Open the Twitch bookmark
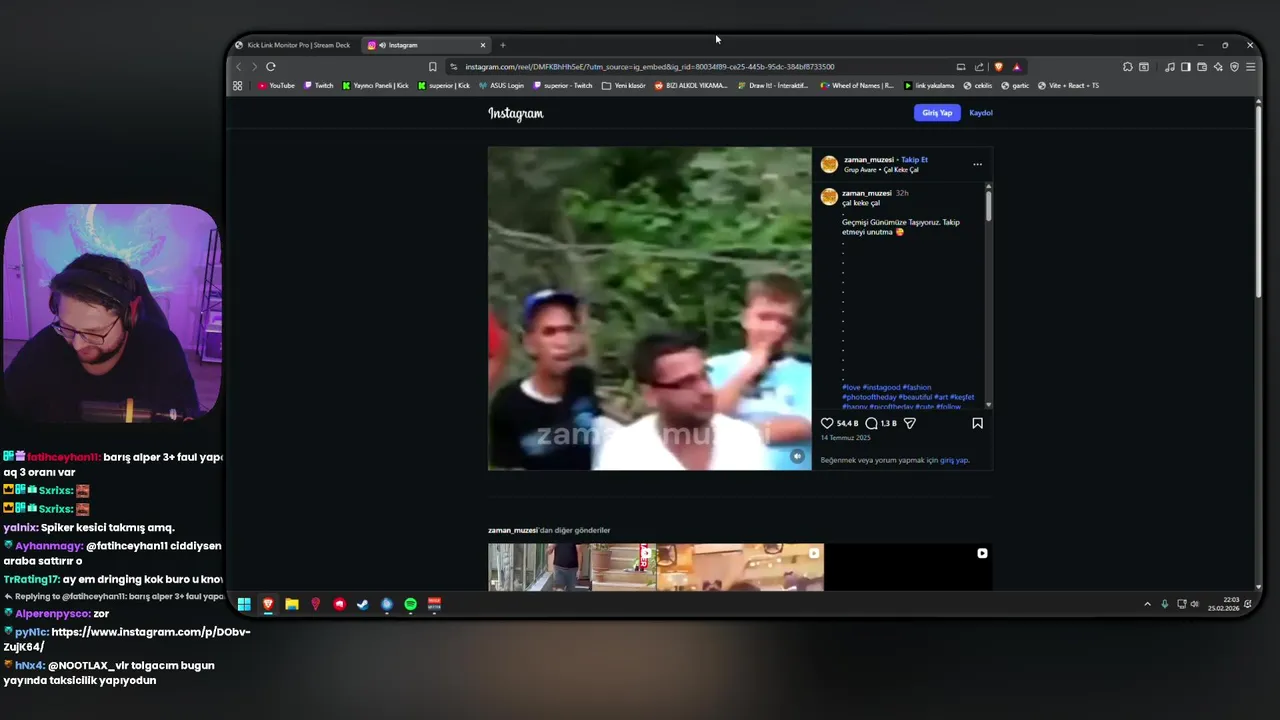Screen dimensions: 1280x720 (x=319, y=86)
